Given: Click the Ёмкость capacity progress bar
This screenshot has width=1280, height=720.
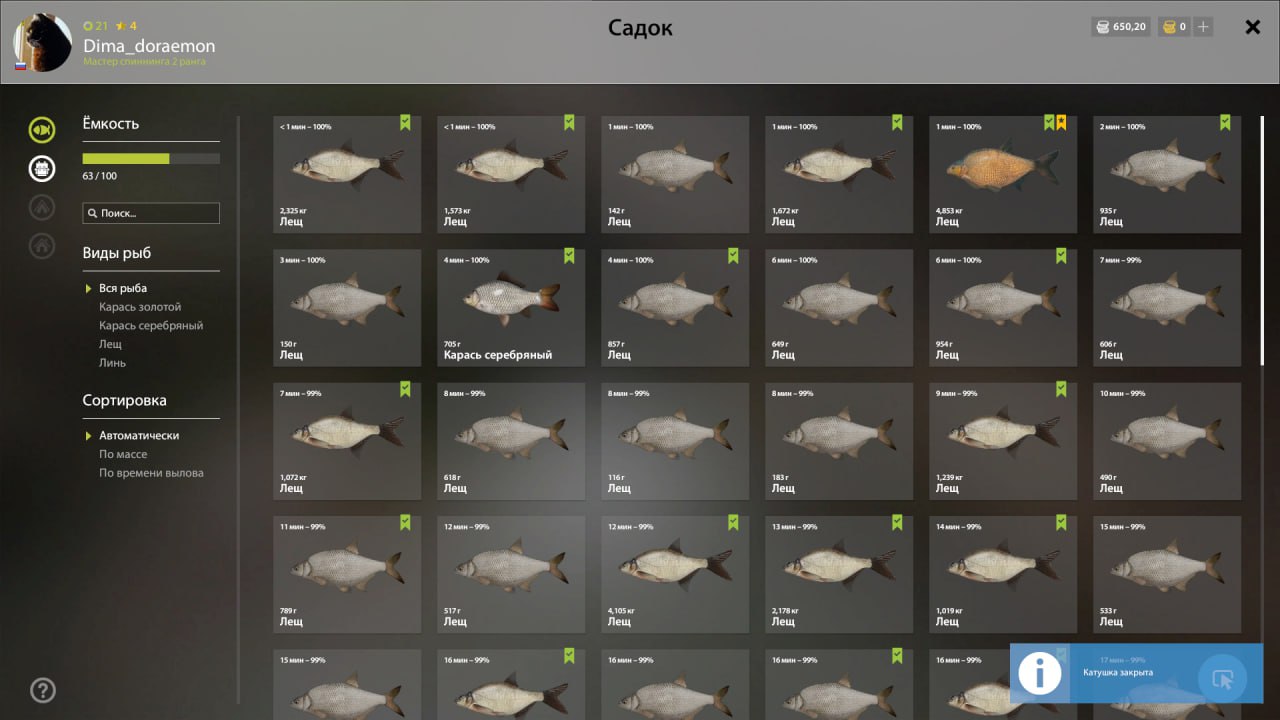Looking at the screenshot, I should pyautogui.click(x=151, y=158).
